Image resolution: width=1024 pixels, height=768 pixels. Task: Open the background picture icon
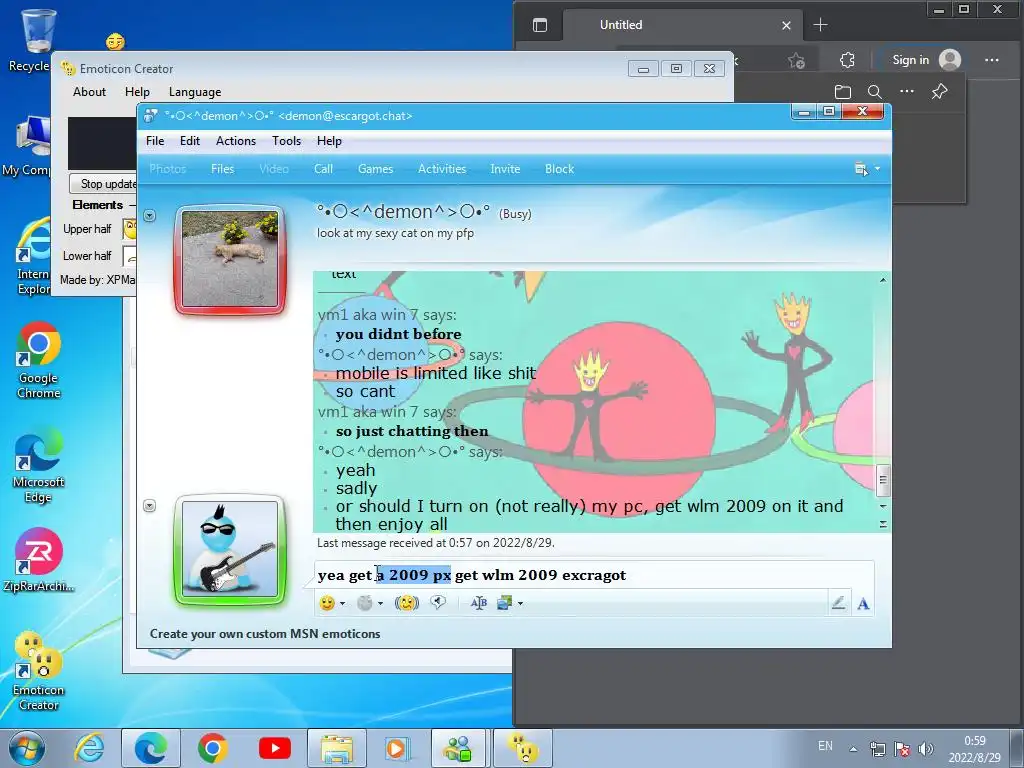pos(505,603)
